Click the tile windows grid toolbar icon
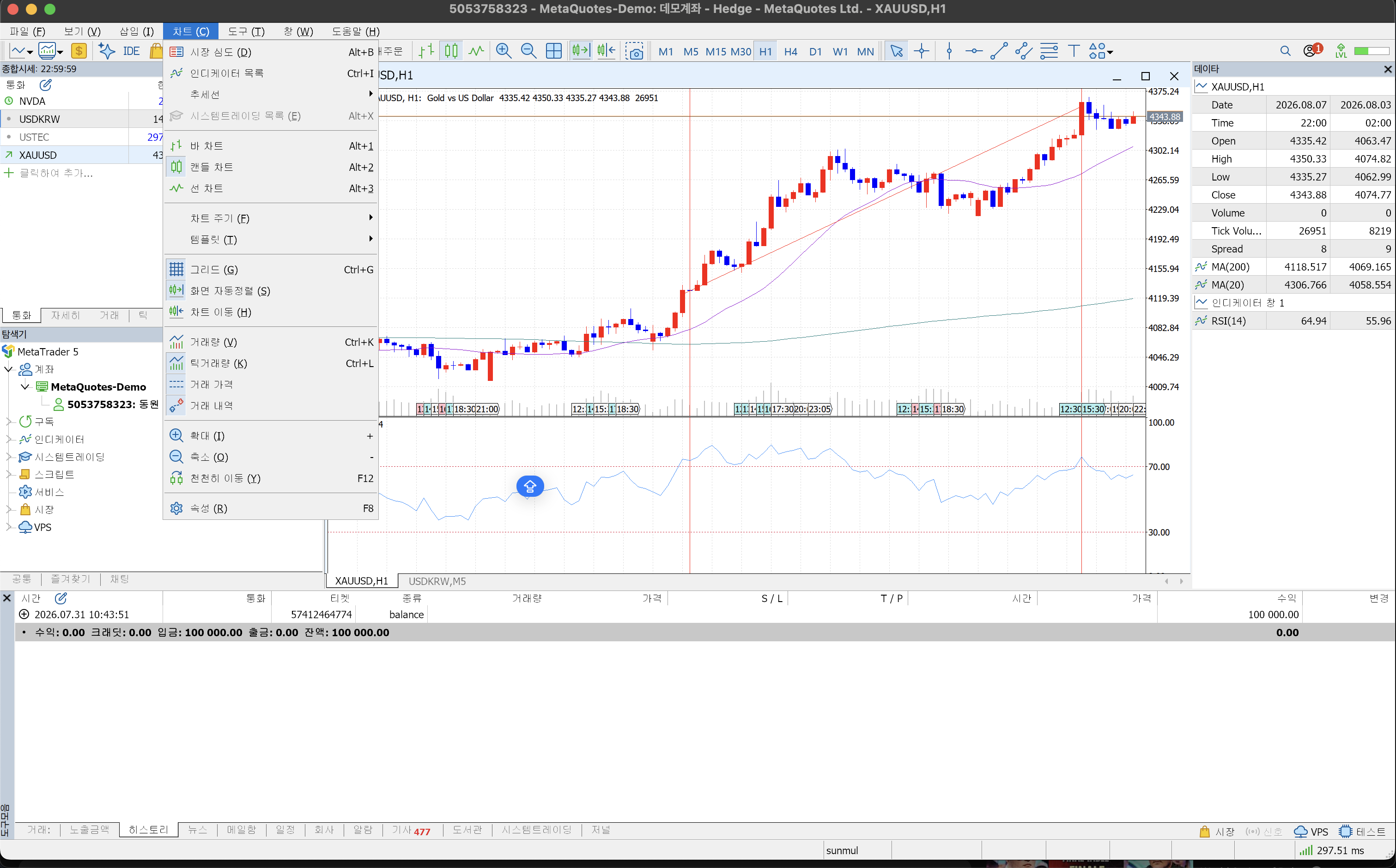Image resolution: width=1396 pixels, height=868 pixels. (553, 51)
